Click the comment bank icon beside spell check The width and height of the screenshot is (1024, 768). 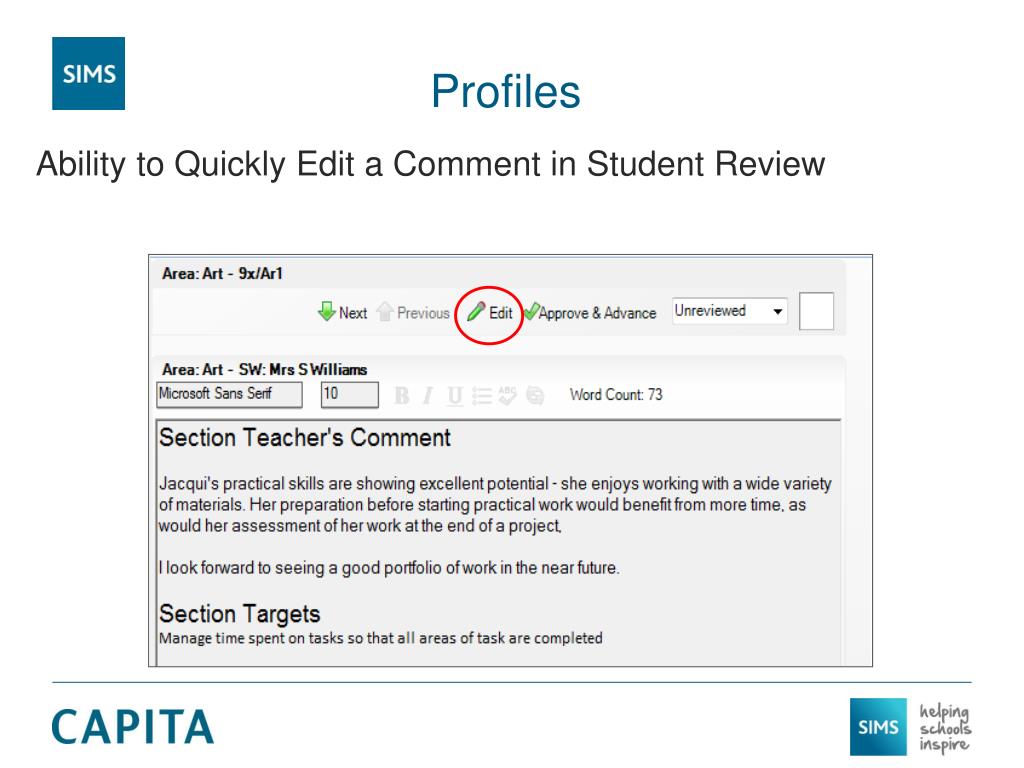click(535, 395)
